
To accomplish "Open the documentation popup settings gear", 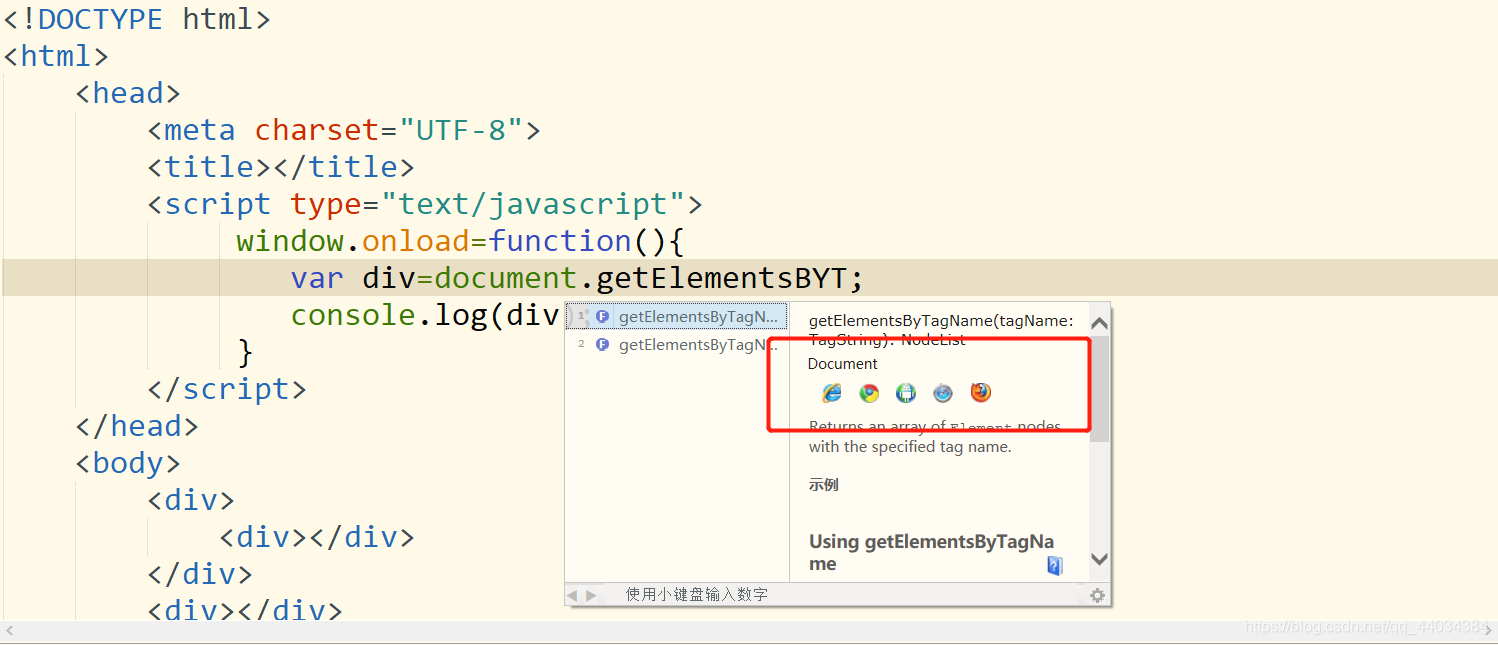I will [x=1097, y=594].
